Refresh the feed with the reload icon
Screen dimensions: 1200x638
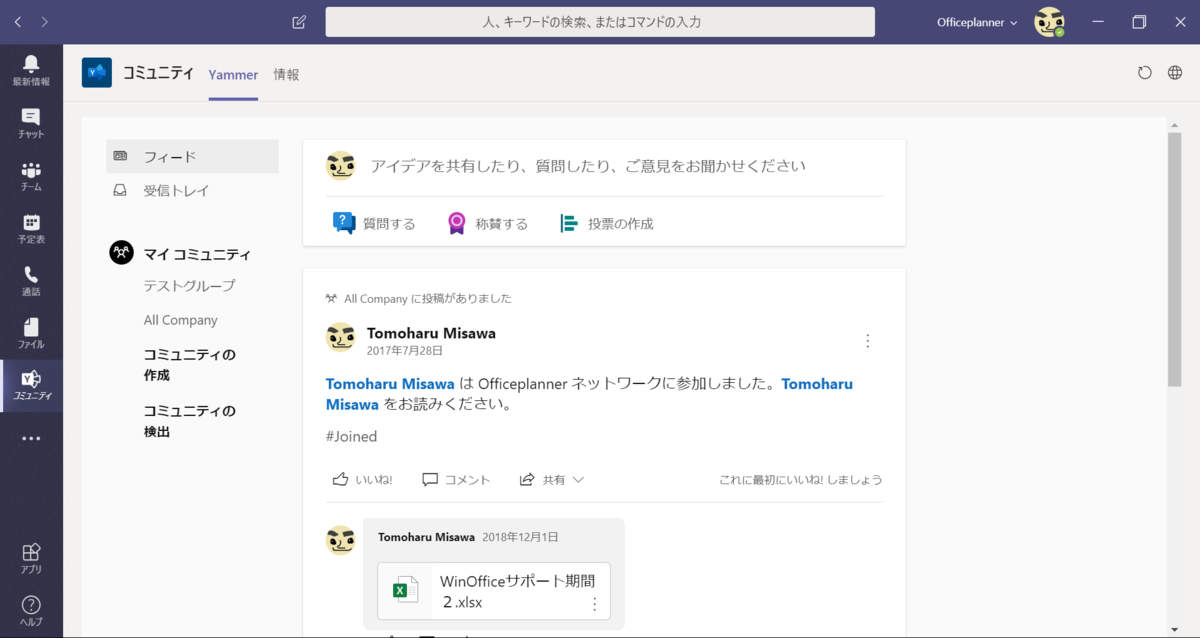click(1145, 72)
